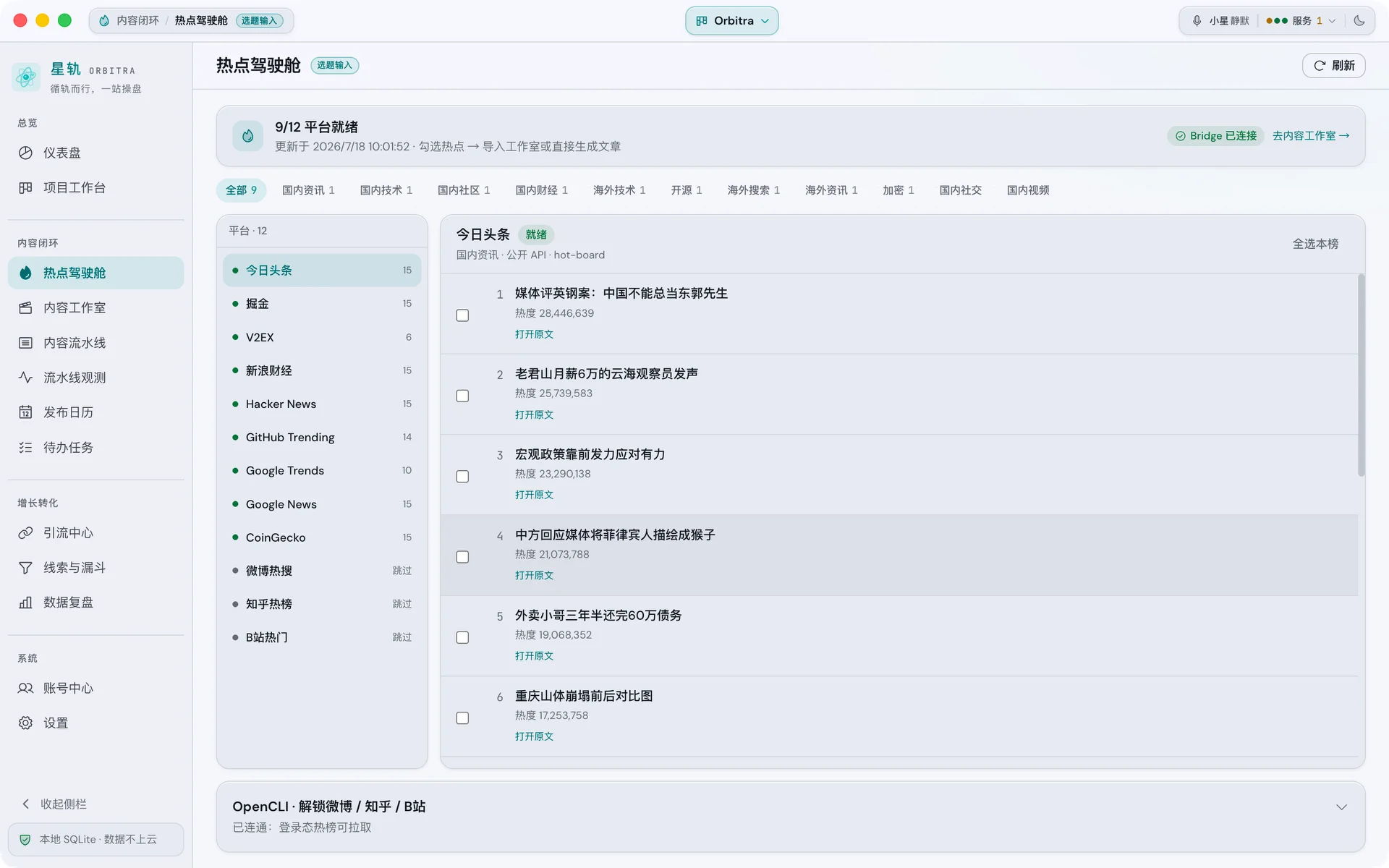Viewport: 1389px width, 868px height.
Task: Open the Orbitra workspace dropdown
Action: [732, 21]
